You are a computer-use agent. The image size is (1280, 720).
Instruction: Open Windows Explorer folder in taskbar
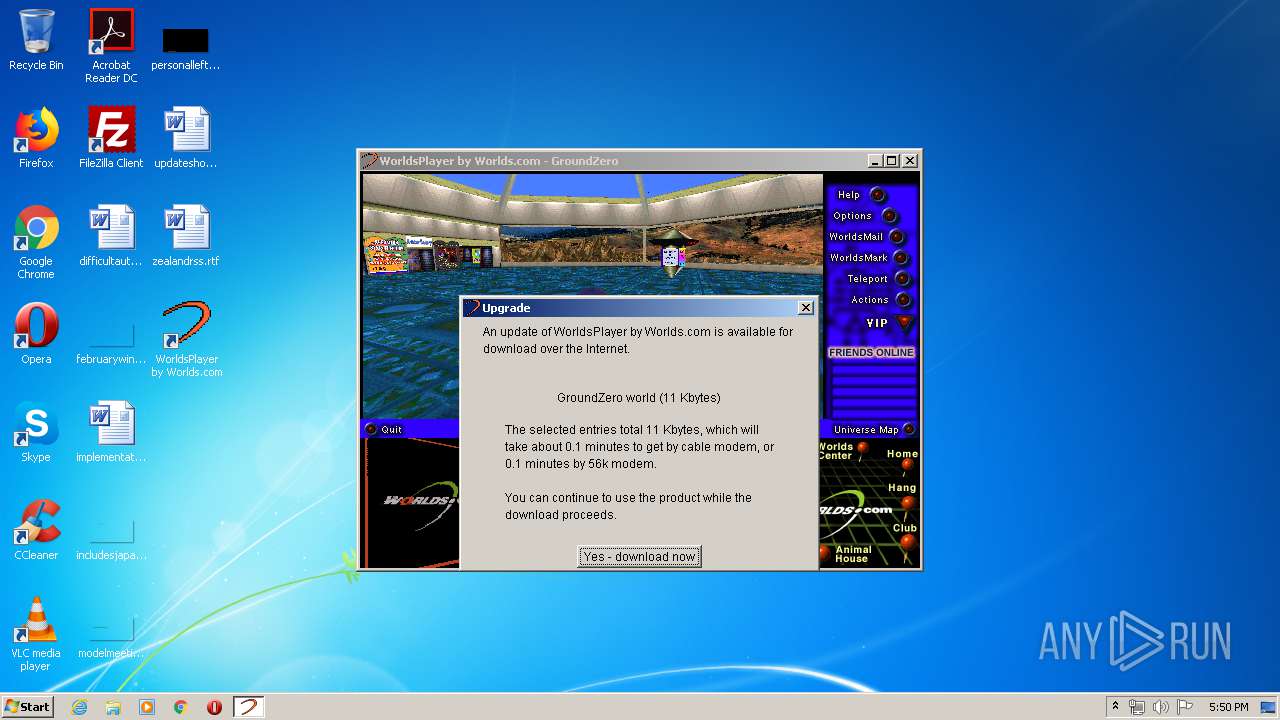point(113,707)
